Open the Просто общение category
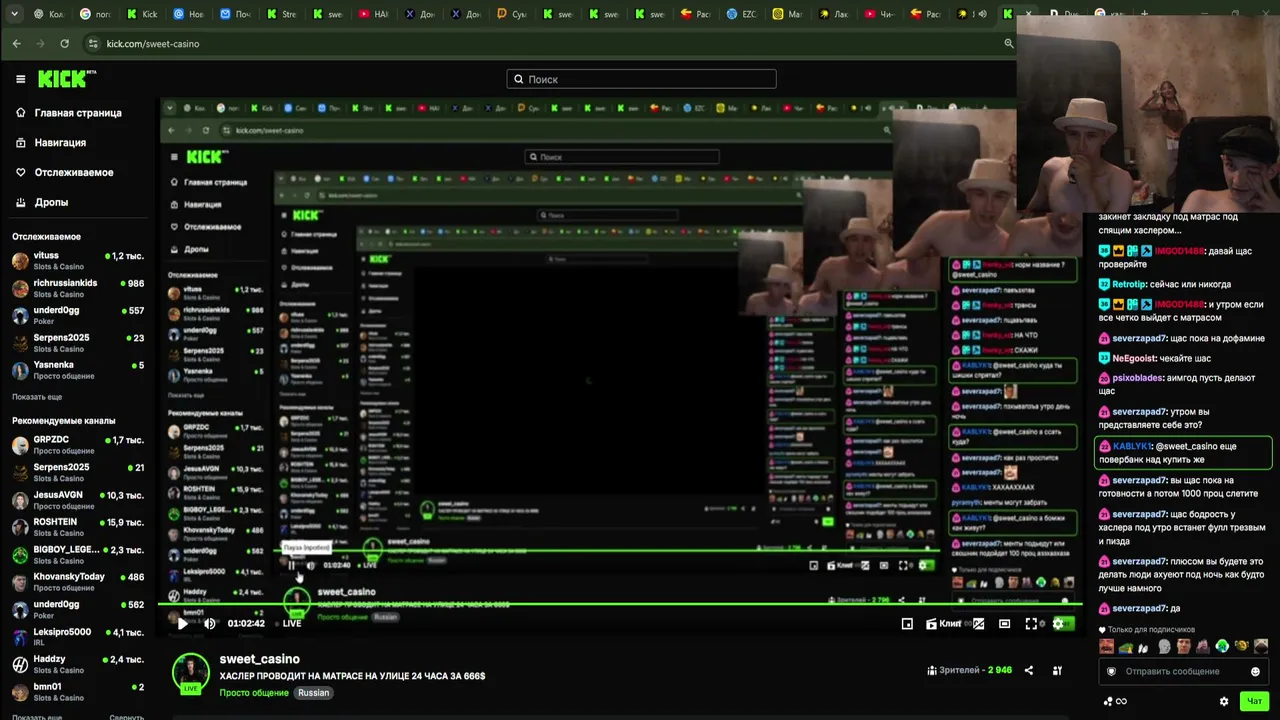The width and height of the screenshot is (1280, 720). pos(255,693)
